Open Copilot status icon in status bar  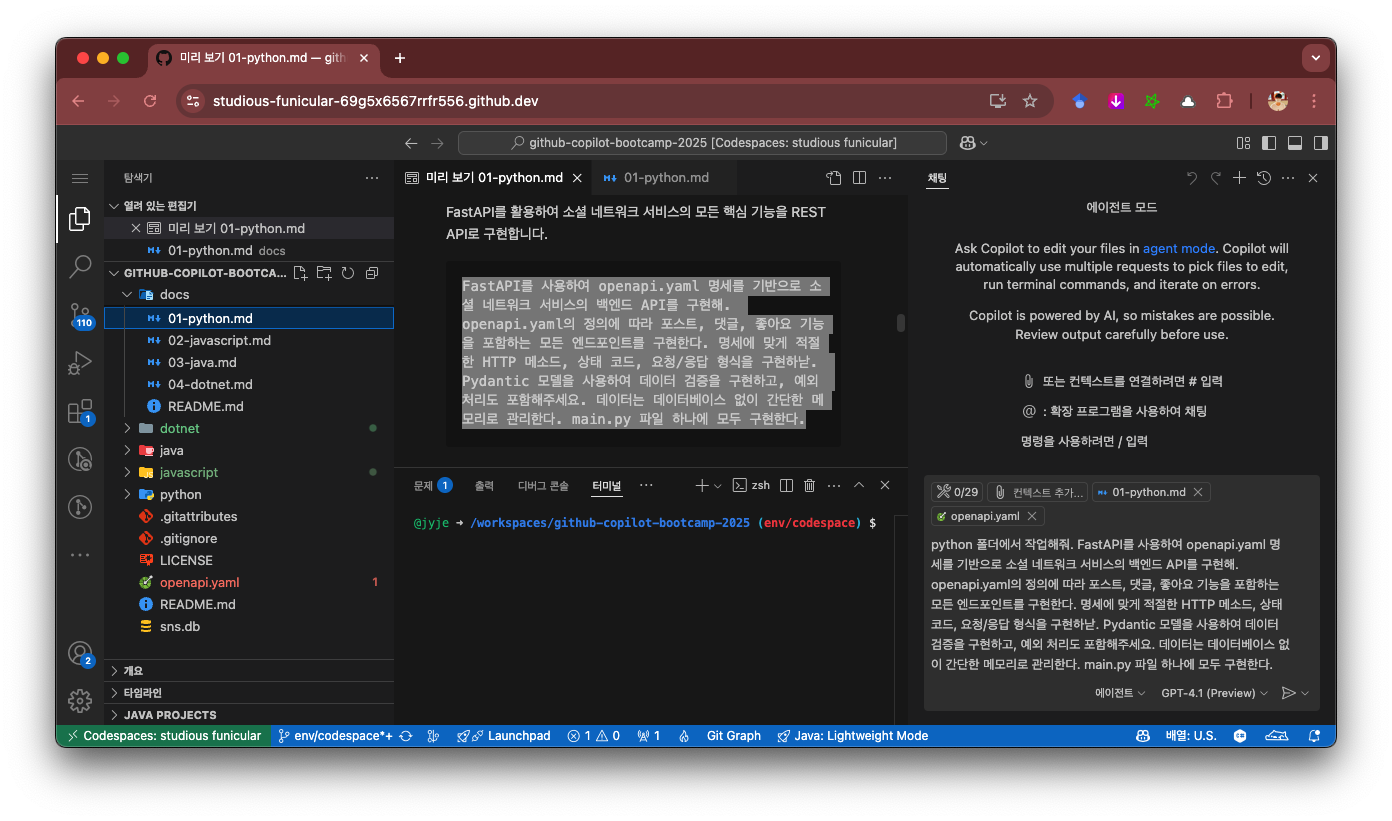click(1142, 736)
